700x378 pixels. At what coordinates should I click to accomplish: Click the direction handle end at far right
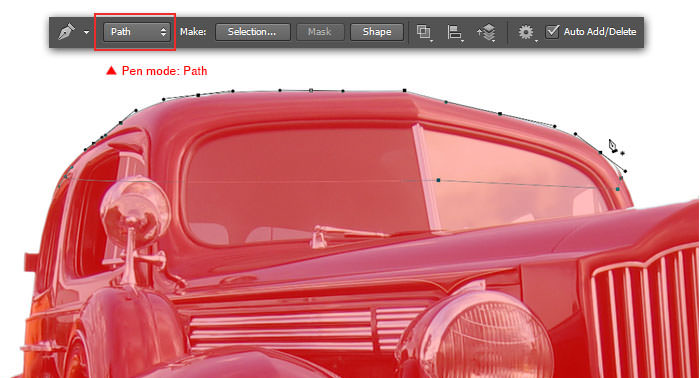[625, 171]
